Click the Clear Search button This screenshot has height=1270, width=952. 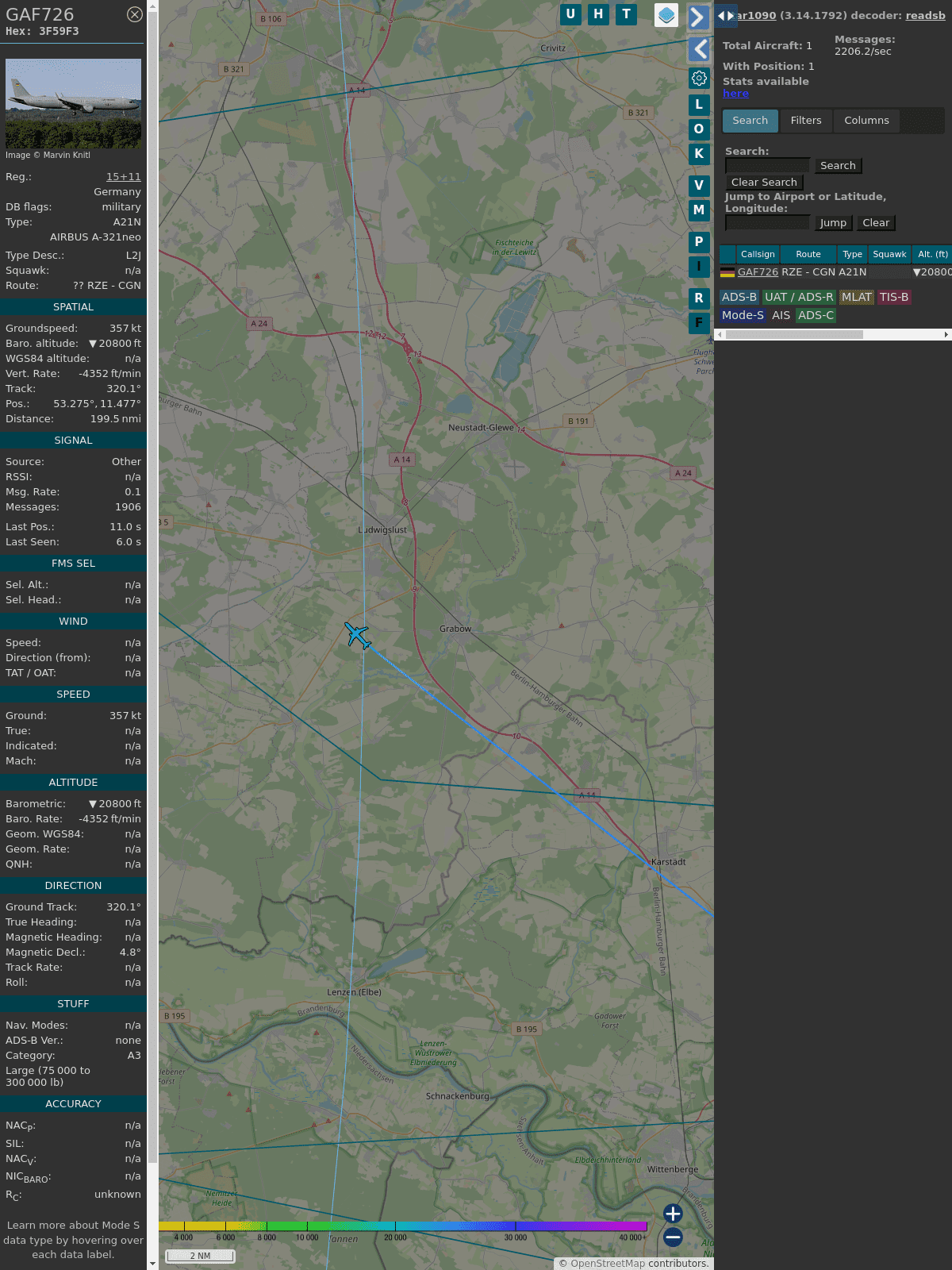pyautogui.click(x=764, y=183)
